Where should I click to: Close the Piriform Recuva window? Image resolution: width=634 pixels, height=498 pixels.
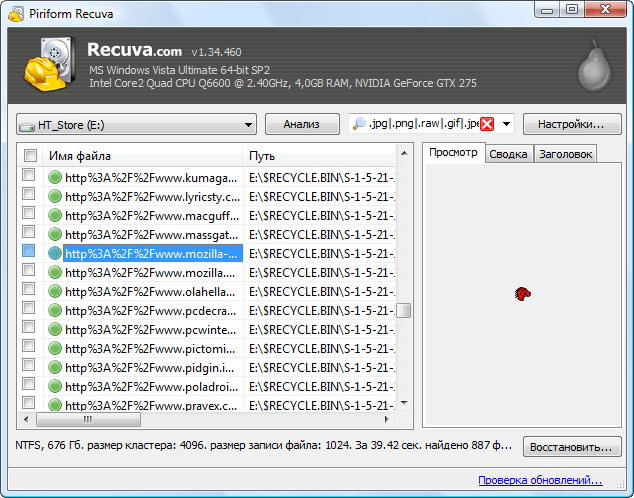(605, 10)
